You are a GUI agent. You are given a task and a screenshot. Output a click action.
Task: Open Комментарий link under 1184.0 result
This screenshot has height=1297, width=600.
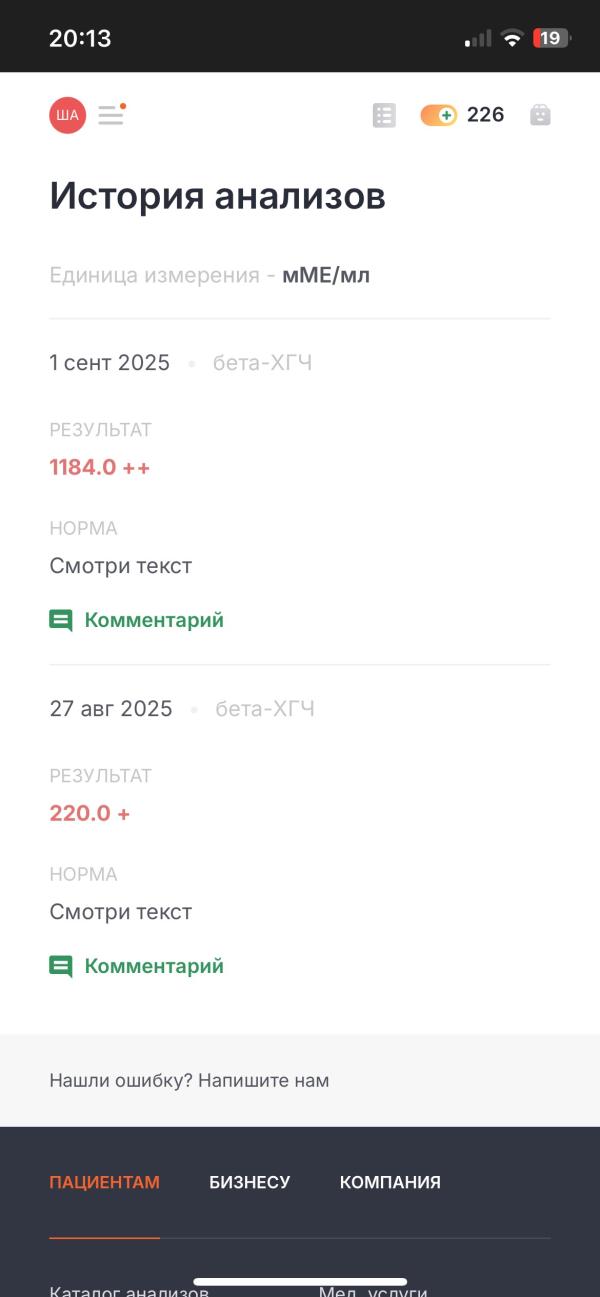[x=154, y=620]
